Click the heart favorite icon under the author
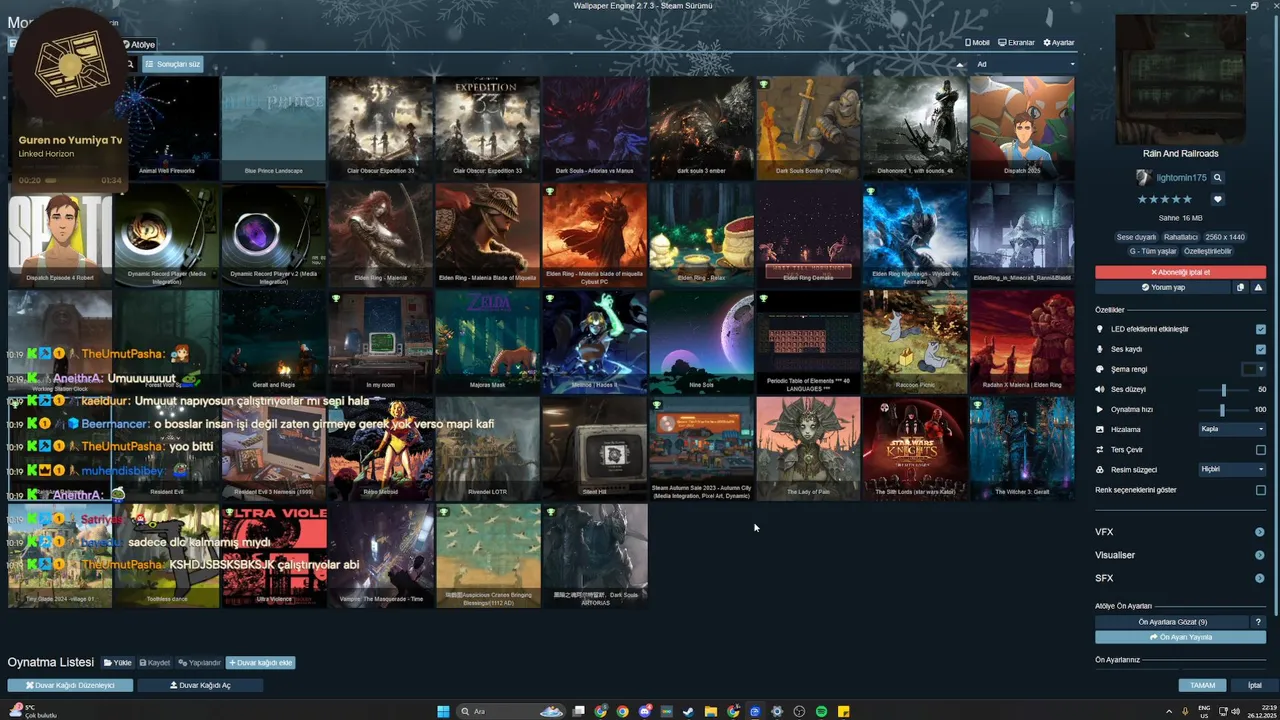 tap(1217, 199)
